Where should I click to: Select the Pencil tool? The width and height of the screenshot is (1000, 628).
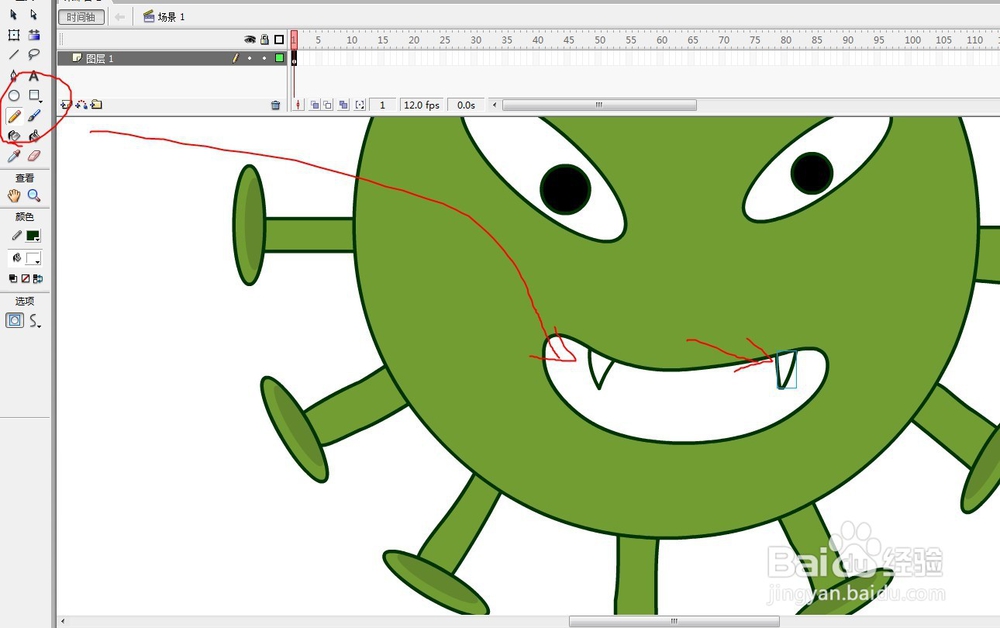[14, 116]
